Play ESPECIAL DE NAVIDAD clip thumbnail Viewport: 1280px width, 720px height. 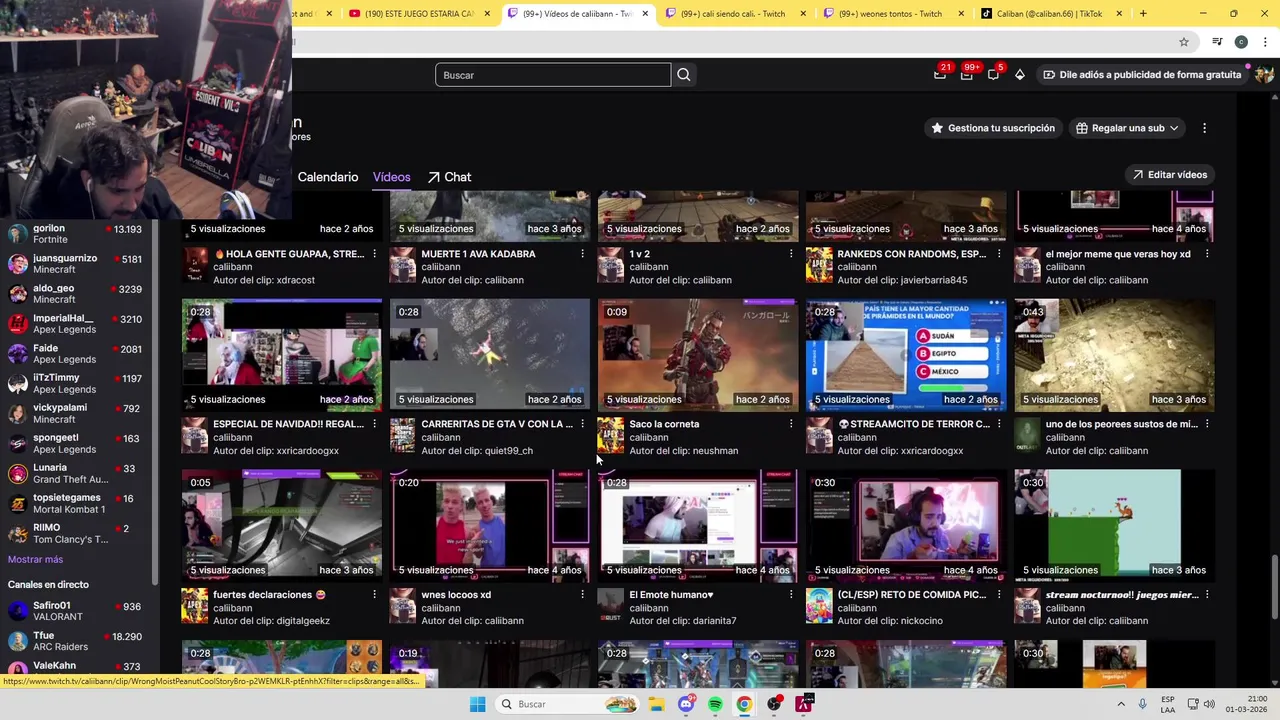(x=282, y=354)
